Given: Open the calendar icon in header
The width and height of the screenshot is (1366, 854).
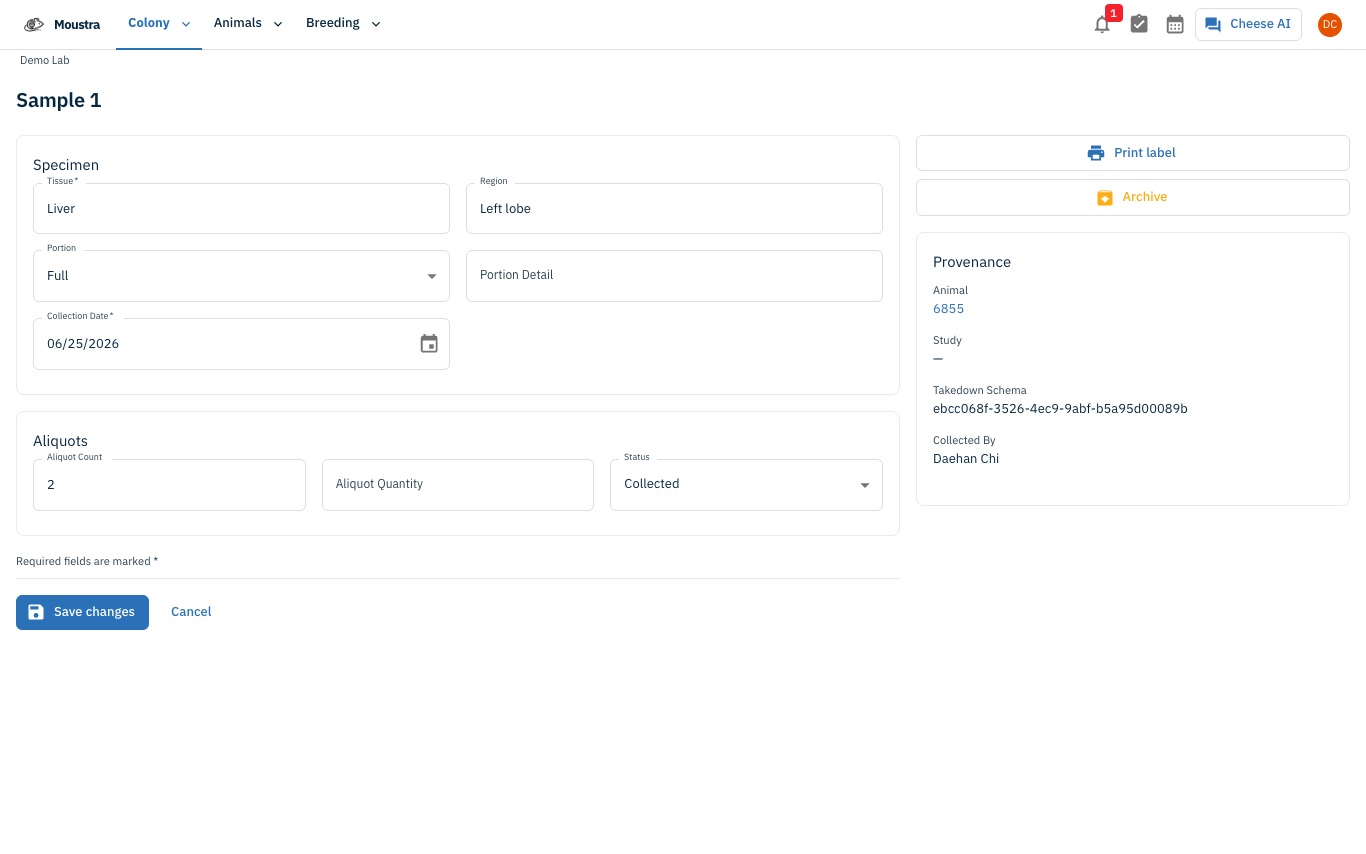Looking at the screenshot, I should point(1175,24).
